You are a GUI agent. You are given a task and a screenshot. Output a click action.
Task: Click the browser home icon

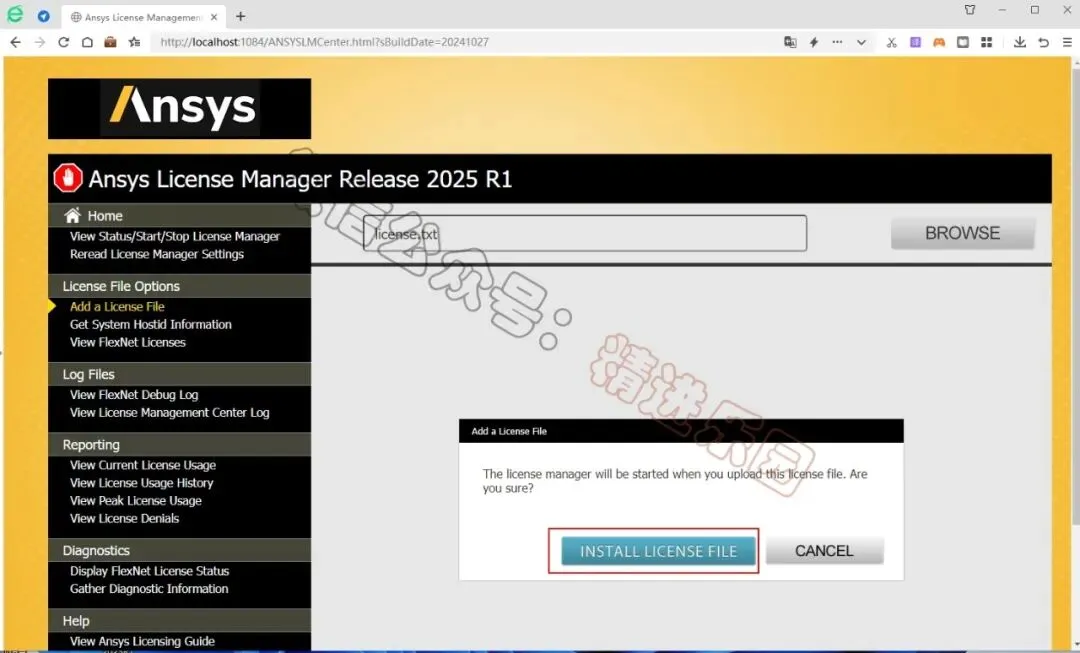[87, 42]
